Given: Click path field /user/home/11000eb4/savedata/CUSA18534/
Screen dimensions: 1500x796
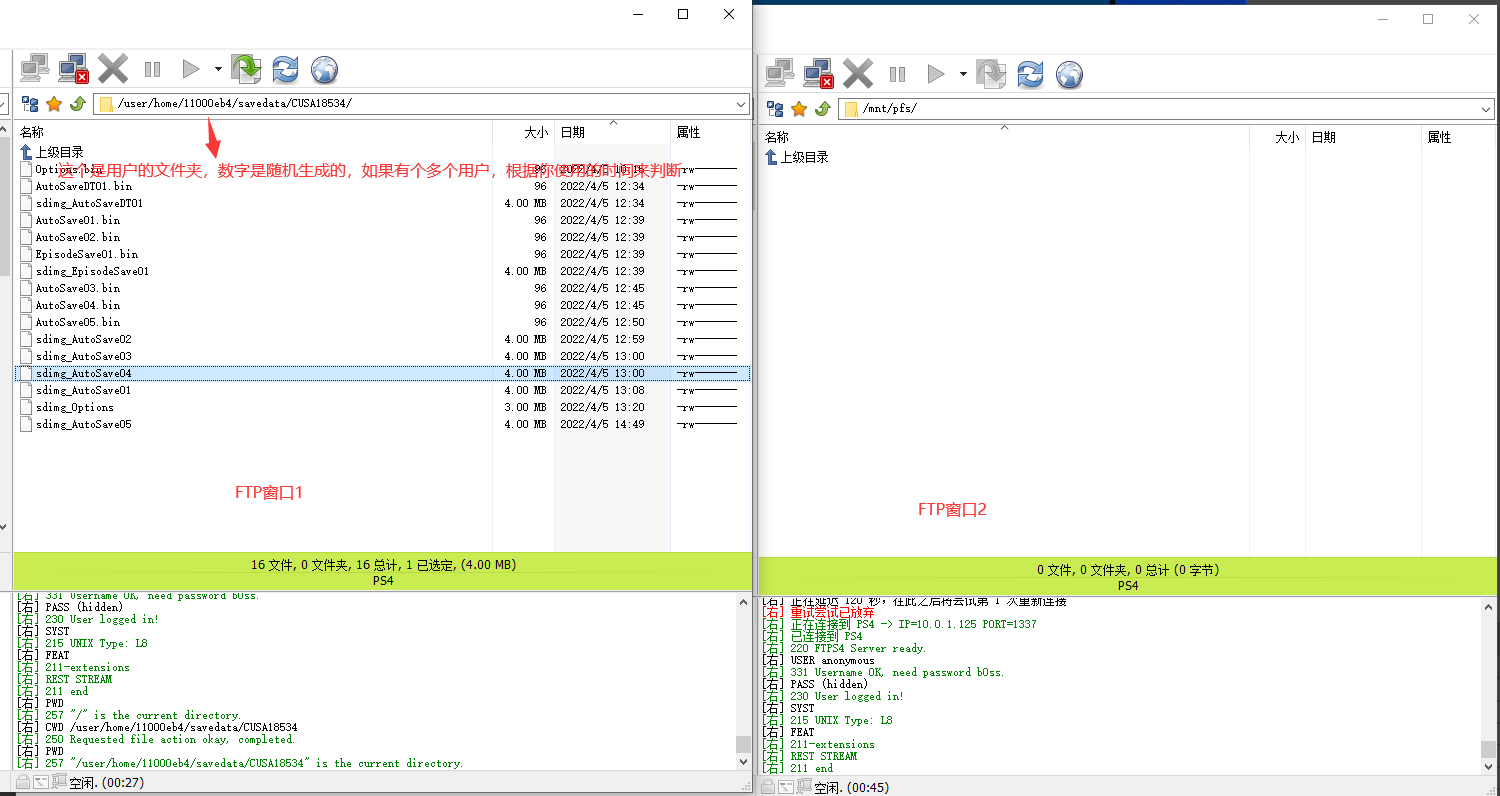Looking at the screenshot, I should tap(421, 104).
